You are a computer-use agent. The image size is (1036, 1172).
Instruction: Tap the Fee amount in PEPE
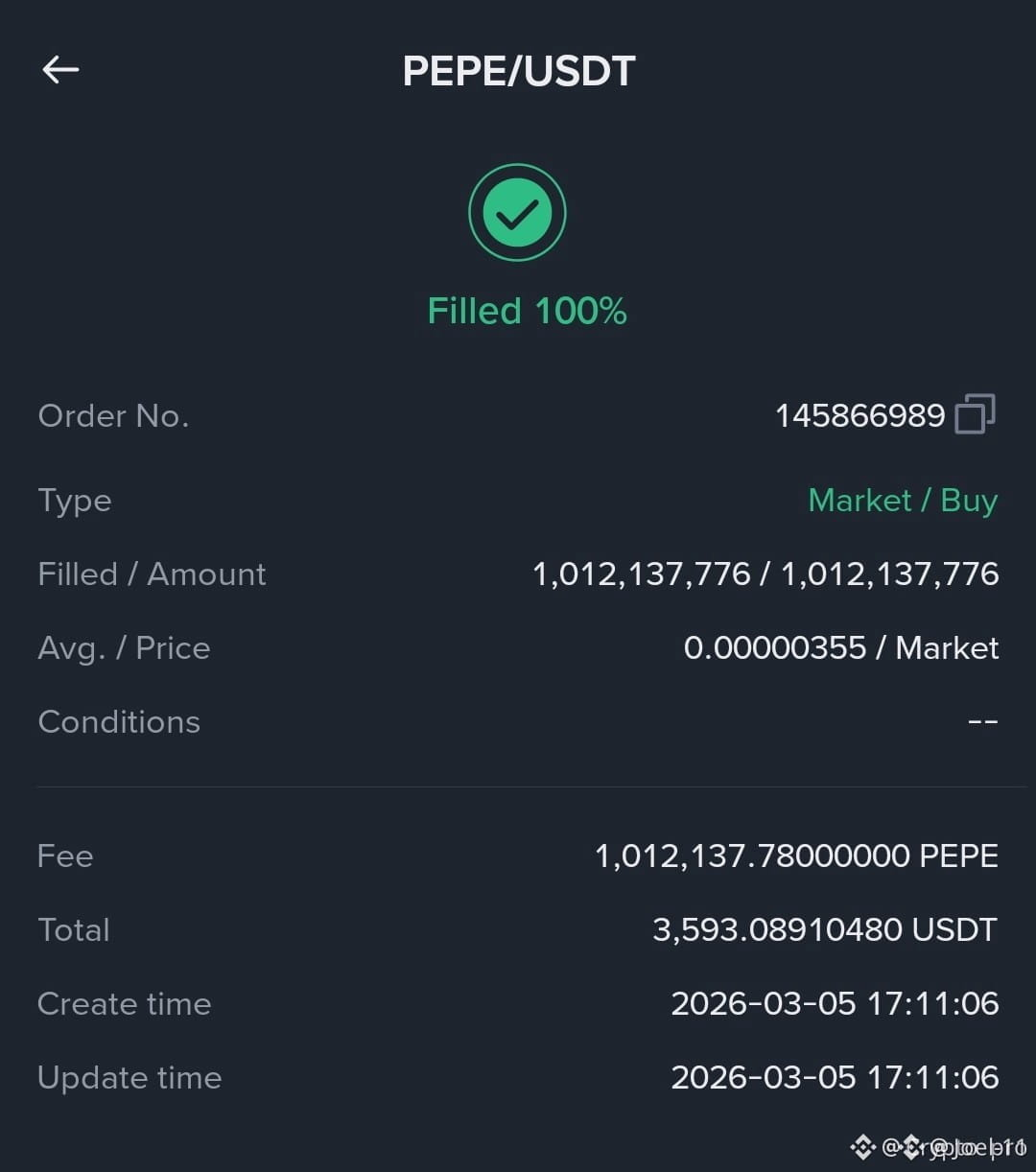796,856
